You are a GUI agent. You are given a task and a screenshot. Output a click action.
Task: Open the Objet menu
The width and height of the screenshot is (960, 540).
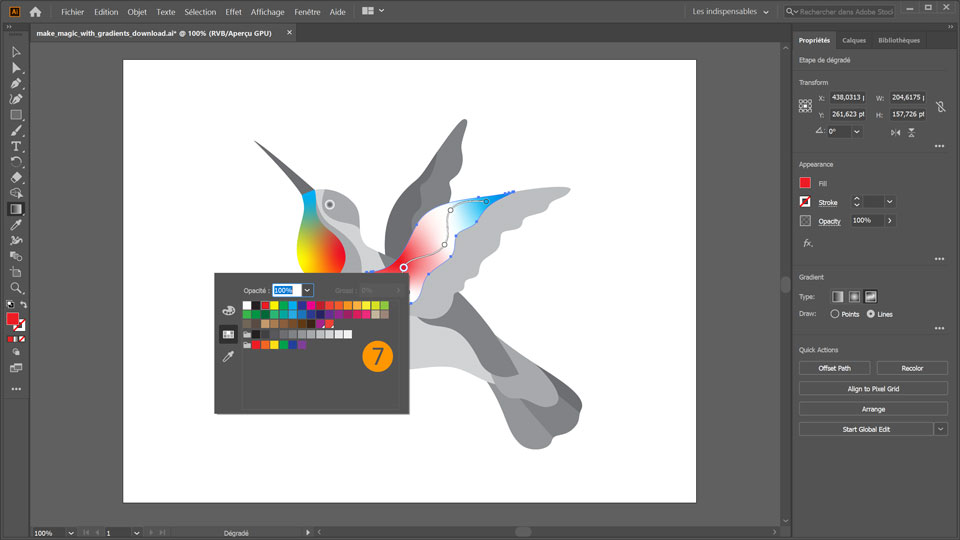pyautogui.click(x=137, y=12)
